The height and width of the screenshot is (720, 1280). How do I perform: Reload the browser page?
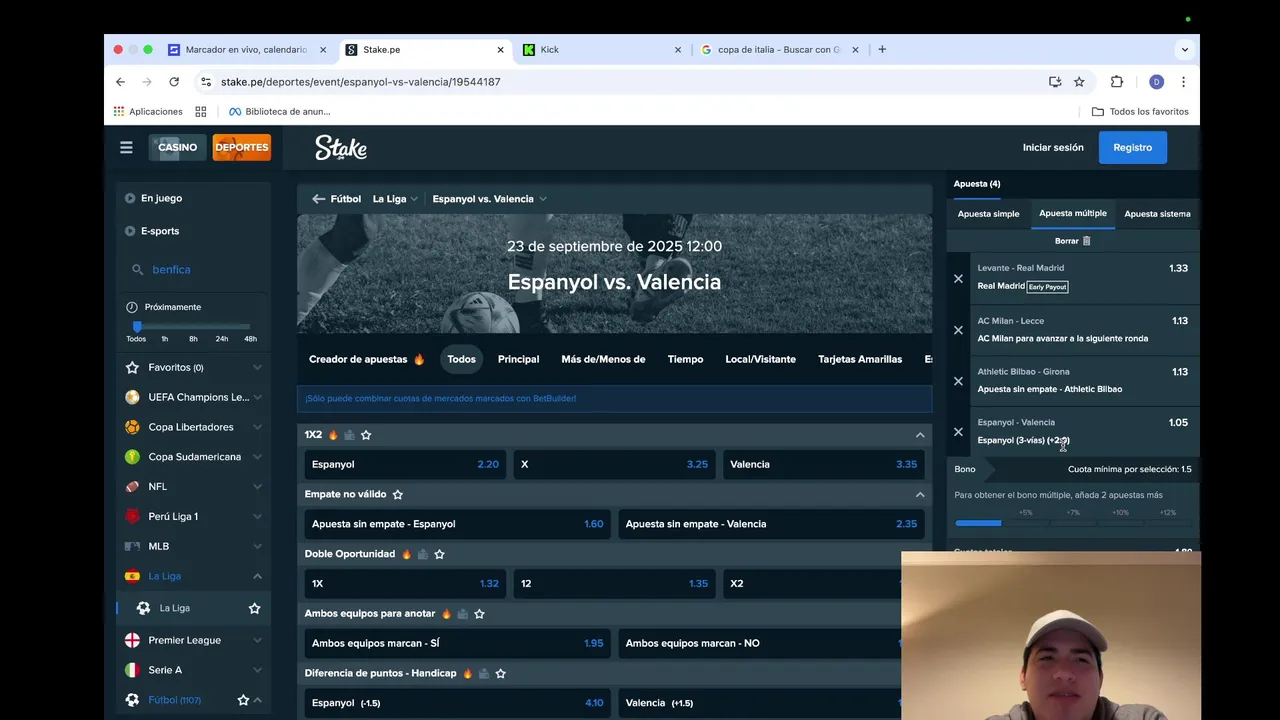[x=174, y=82]
